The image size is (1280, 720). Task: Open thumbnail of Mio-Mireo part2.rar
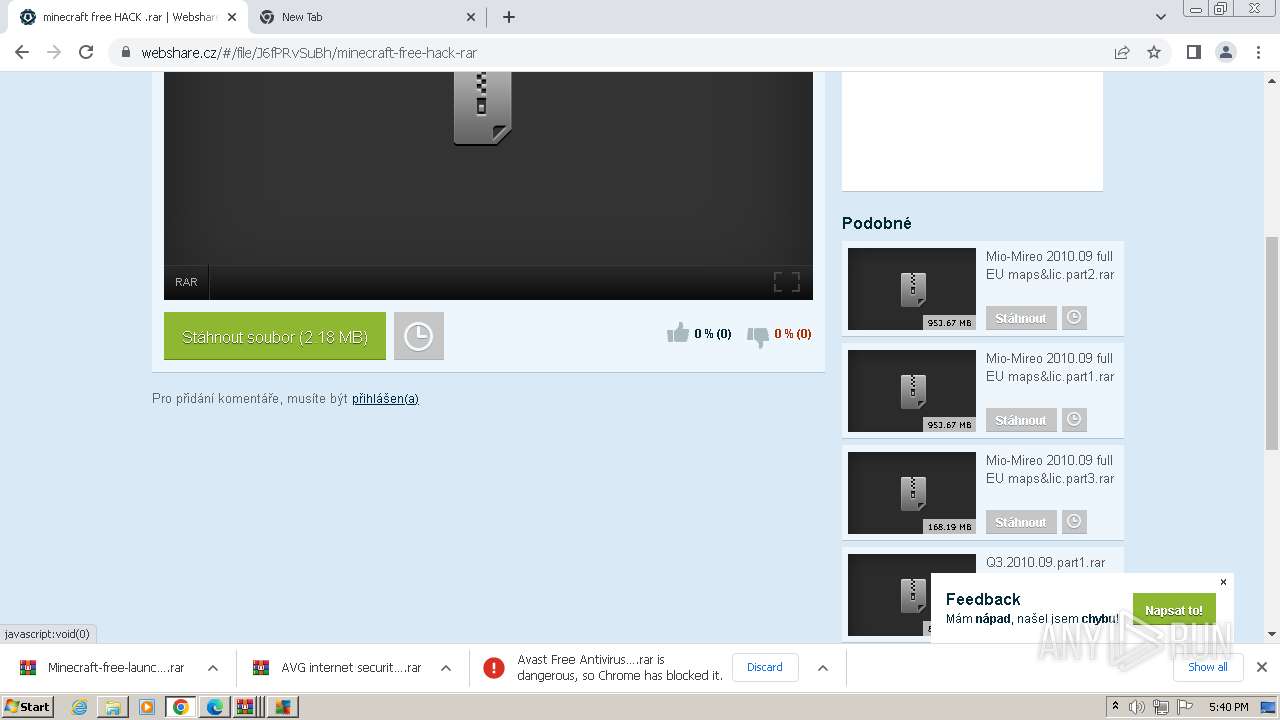pos(912,289)
